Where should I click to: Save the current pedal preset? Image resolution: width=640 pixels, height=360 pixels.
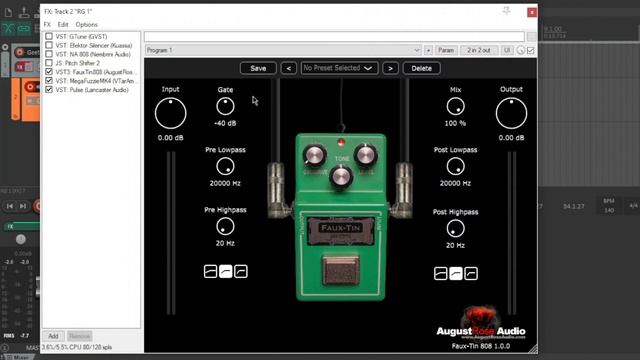tap(258, 68)
